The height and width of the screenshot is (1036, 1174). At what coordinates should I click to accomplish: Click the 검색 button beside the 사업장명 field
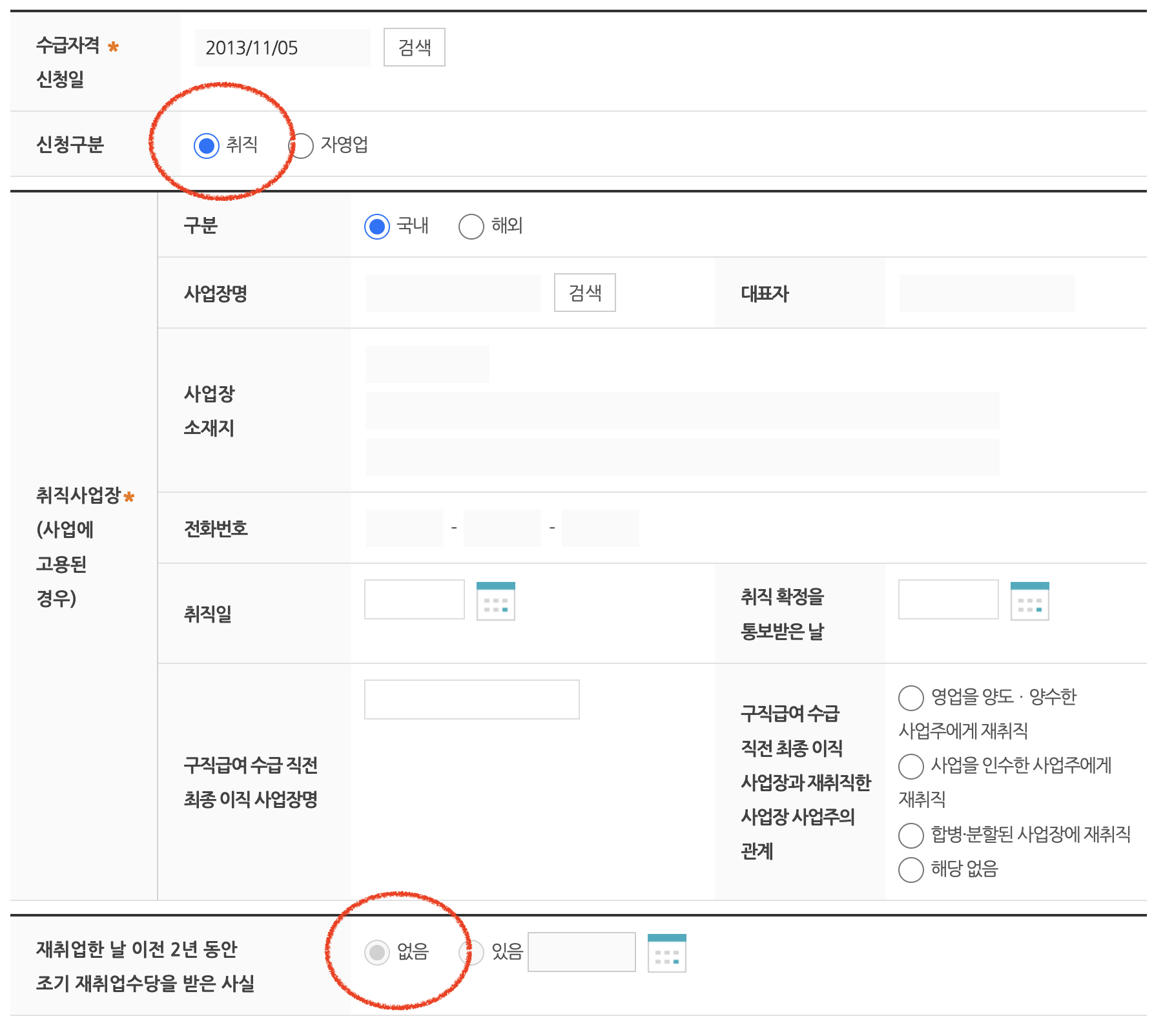click(584, 293)
